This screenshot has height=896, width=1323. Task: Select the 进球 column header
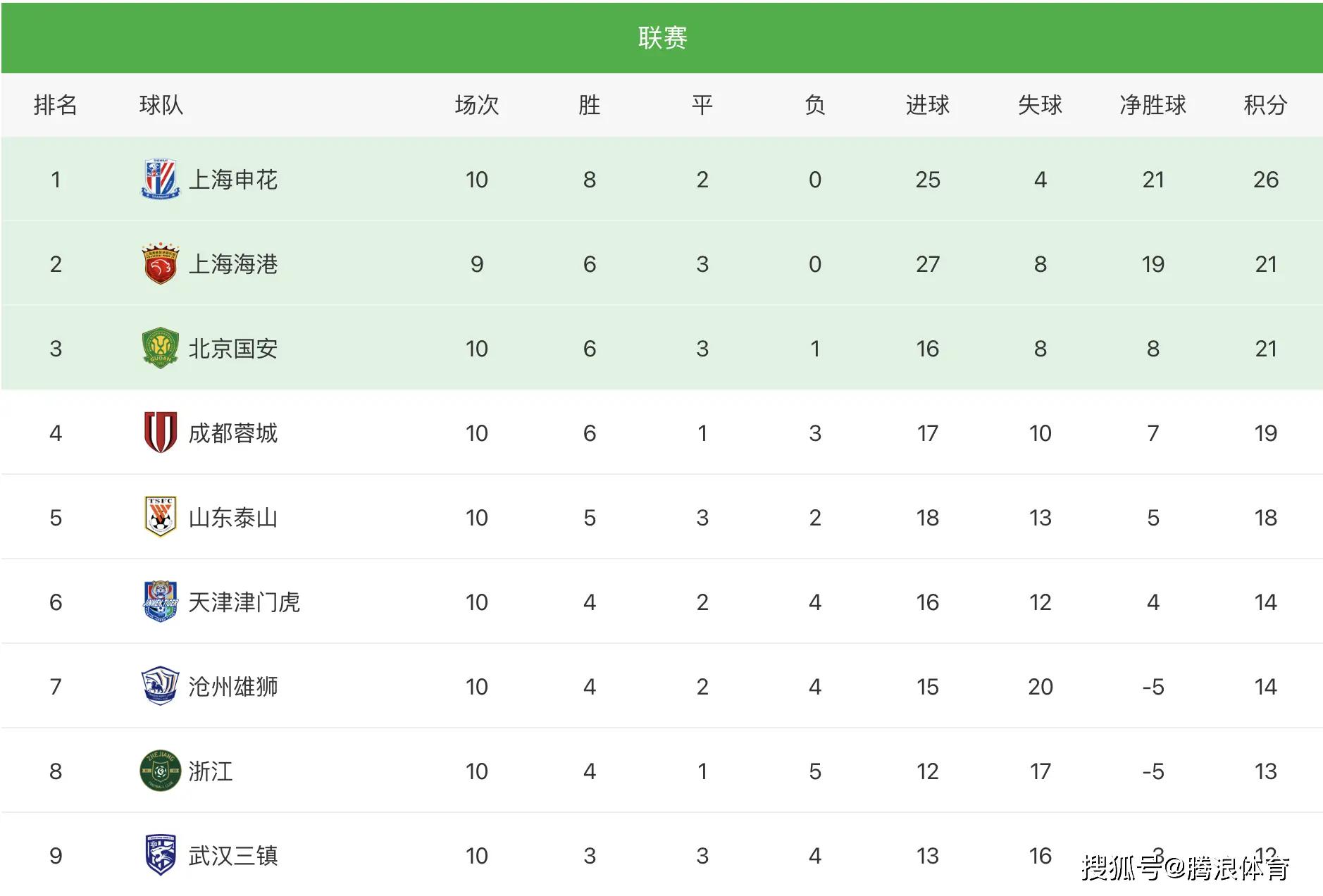click(x=927, y=105)
